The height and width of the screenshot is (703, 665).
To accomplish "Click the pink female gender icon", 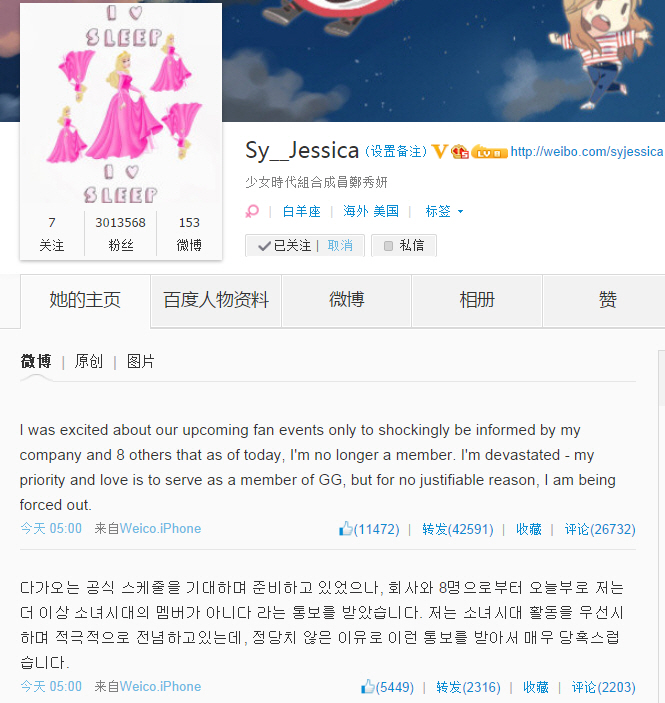I will click(x=252, y=211).
